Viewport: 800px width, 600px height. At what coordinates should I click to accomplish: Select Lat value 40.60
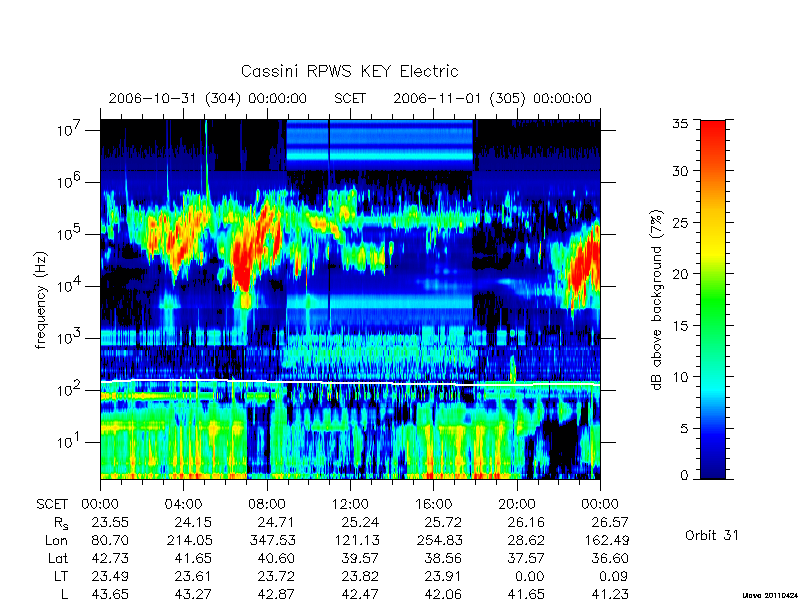point(276,558)
